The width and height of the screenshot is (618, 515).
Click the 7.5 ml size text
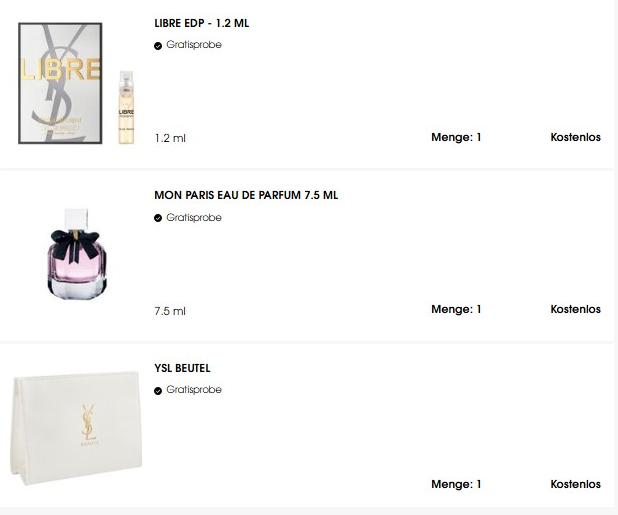[170, 311]
